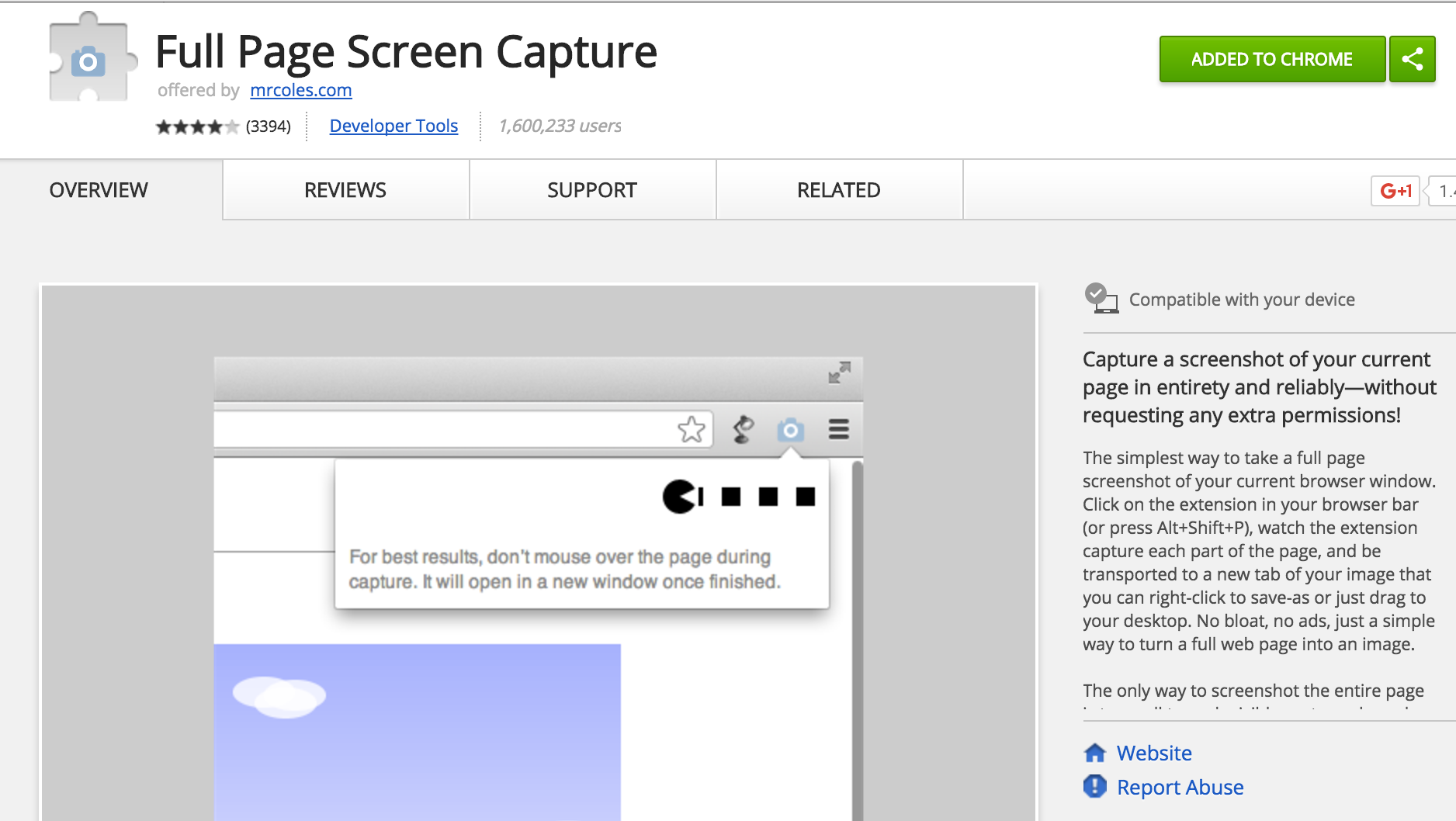Image resolution: width=1456 pixels, height=821 pixels.
Task: Click the preview window scrollbar
Action: point(858,640)
